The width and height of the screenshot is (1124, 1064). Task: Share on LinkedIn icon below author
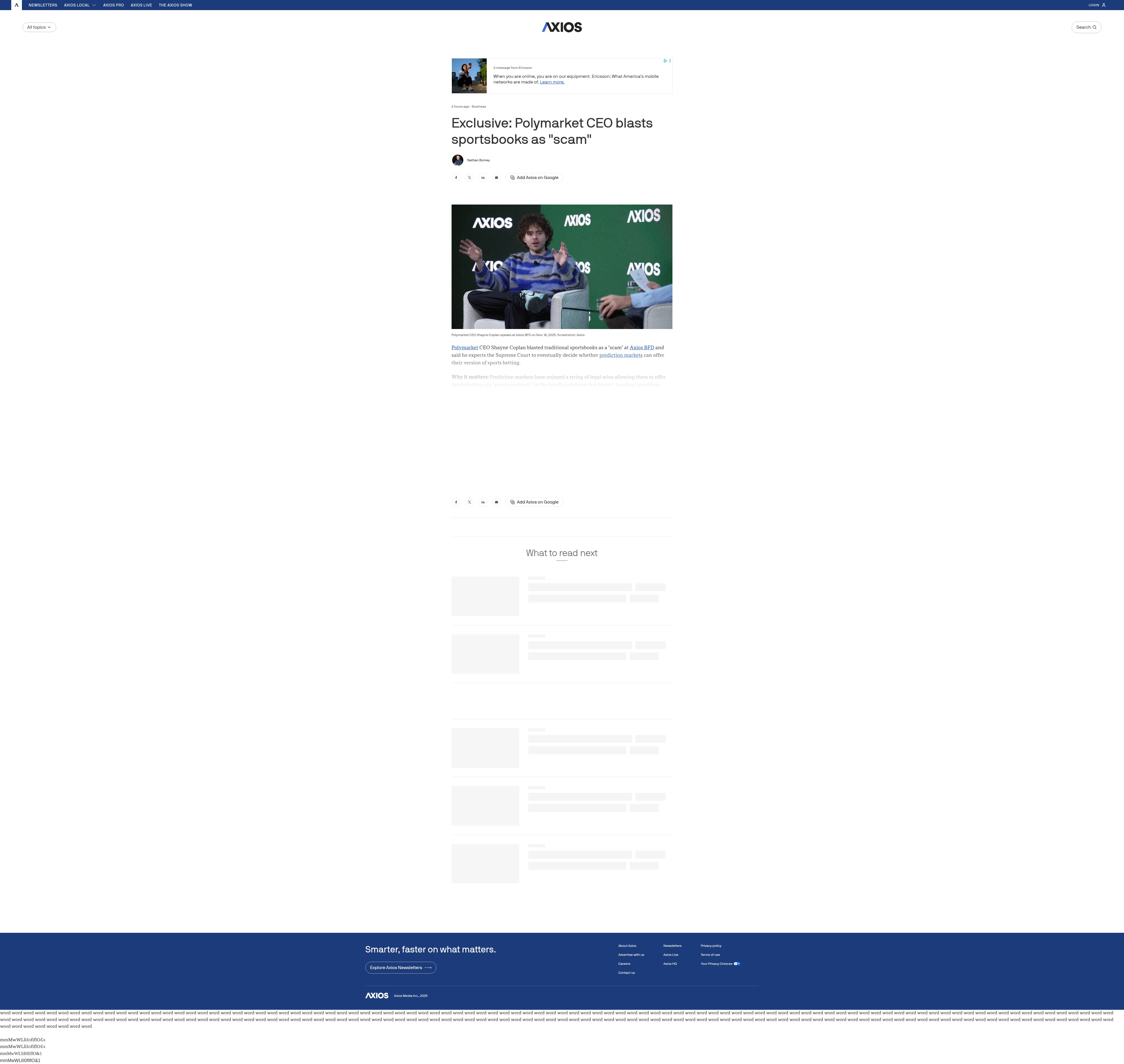tap(483, 178)
